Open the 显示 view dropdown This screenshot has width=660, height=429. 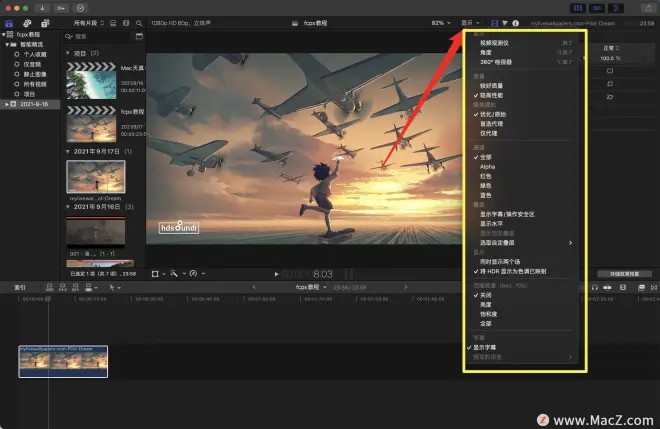(470, 23)
